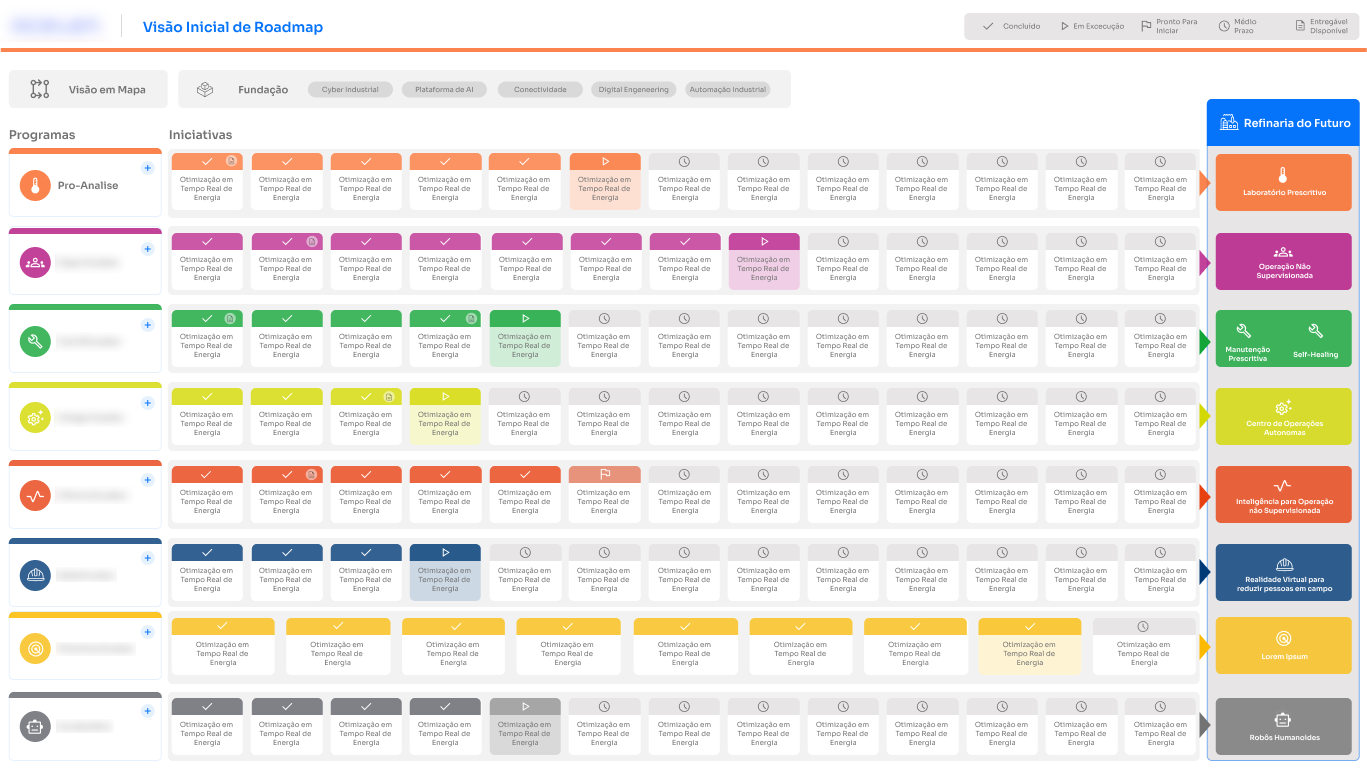Expand the gray robot program's plus button
Viewport: 1367px width, 768px height.
coord(147,711)
